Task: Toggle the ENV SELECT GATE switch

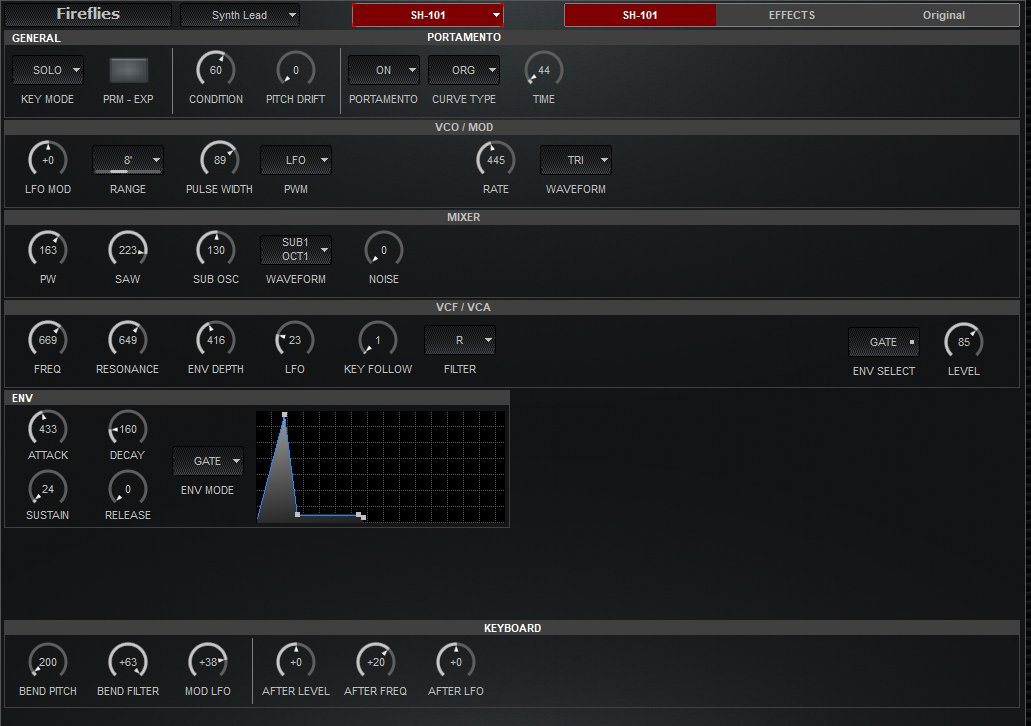Action: point(884,342)
